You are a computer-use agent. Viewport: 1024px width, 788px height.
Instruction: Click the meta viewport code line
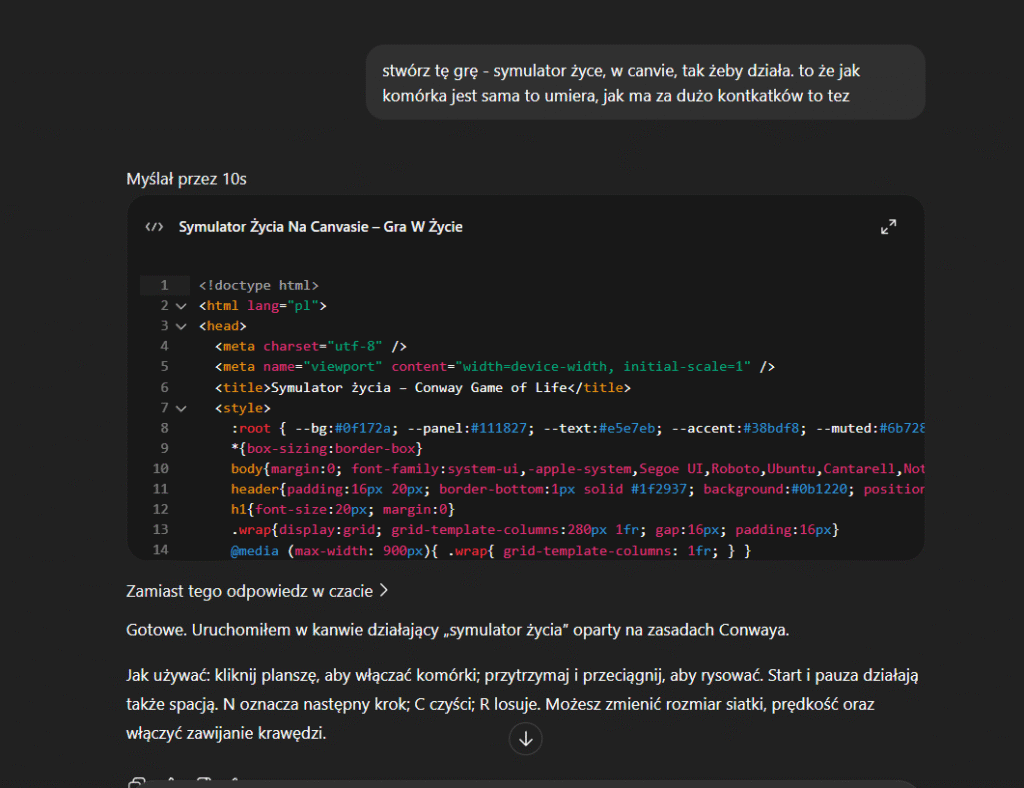(x=494, y=366)
